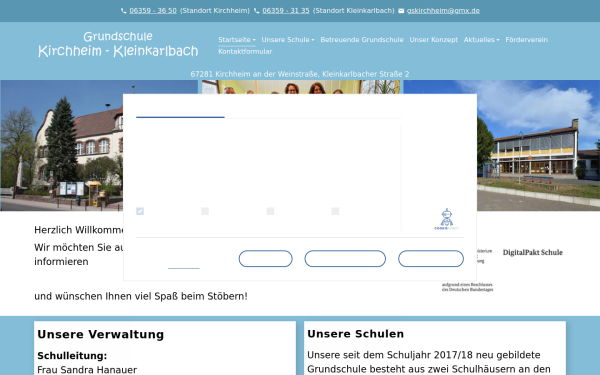Click the 'Unsere Verwaltung' heading
600x375 pixels.
(101, 334)
